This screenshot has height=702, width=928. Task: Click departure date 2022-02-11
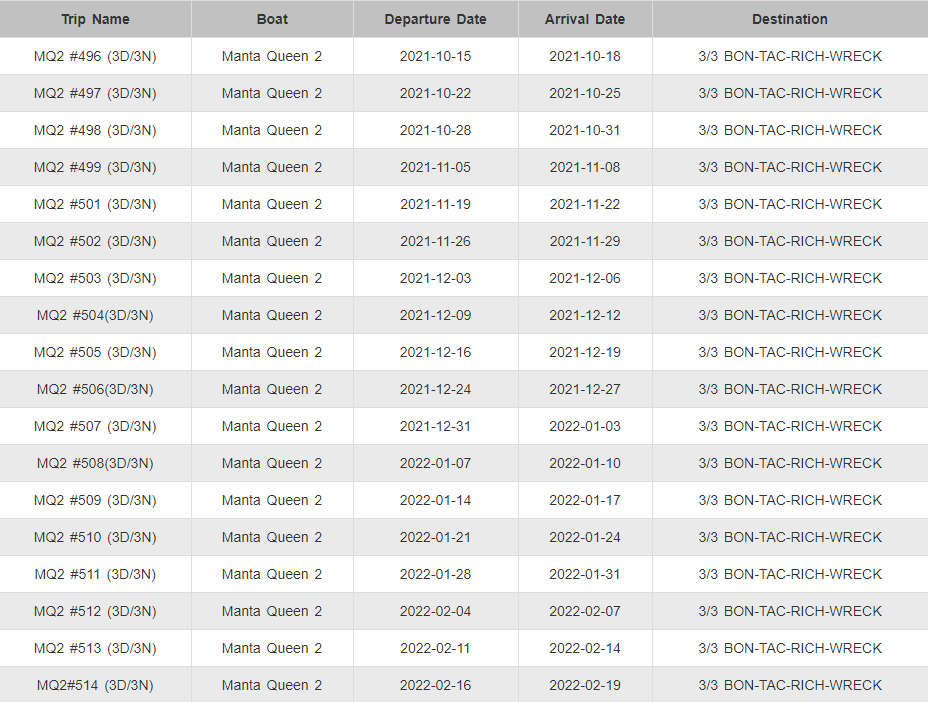(x=436, y=648)
